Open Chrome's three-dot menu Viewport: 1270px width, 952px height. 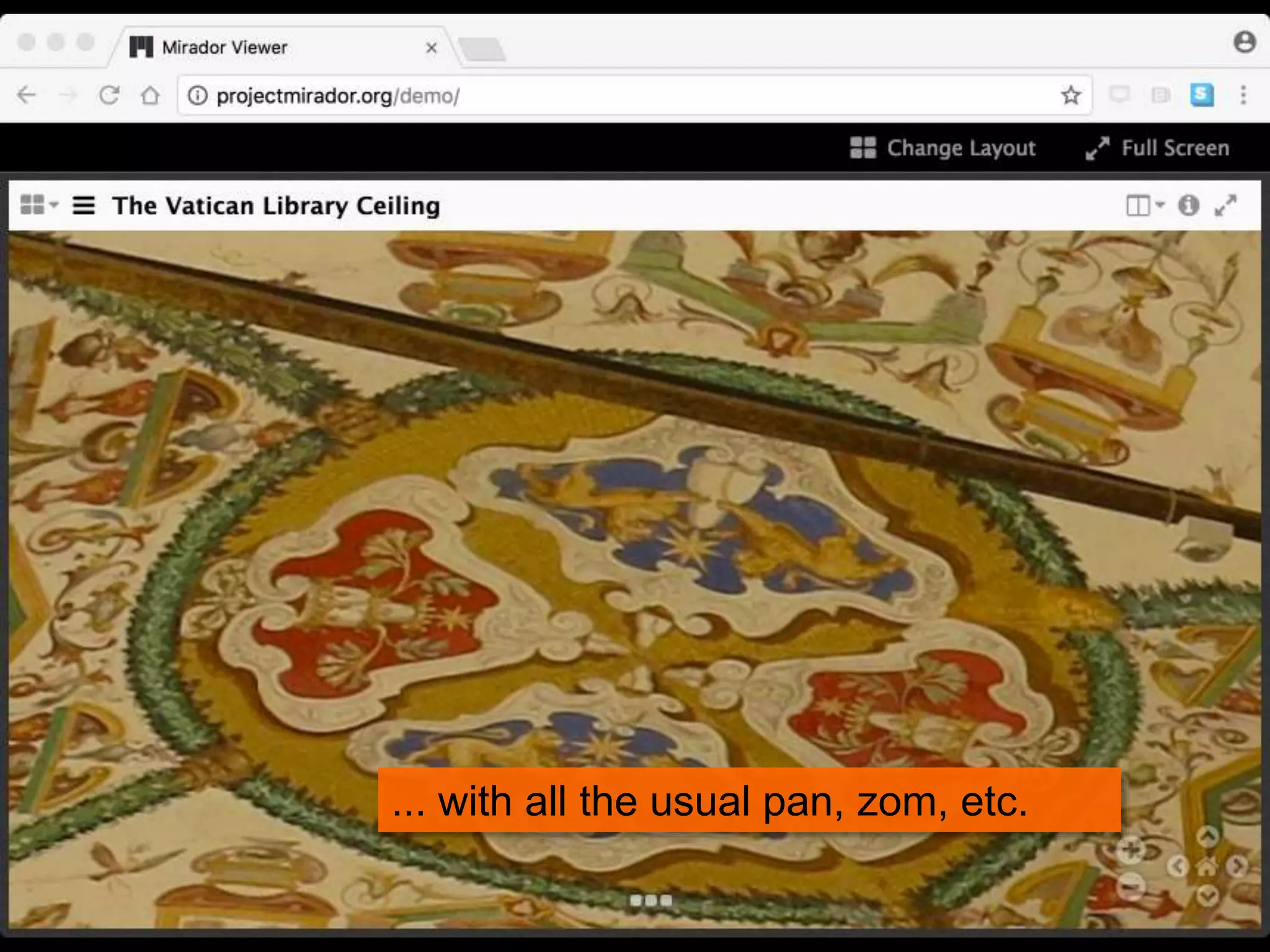(x=1243, y=95)
